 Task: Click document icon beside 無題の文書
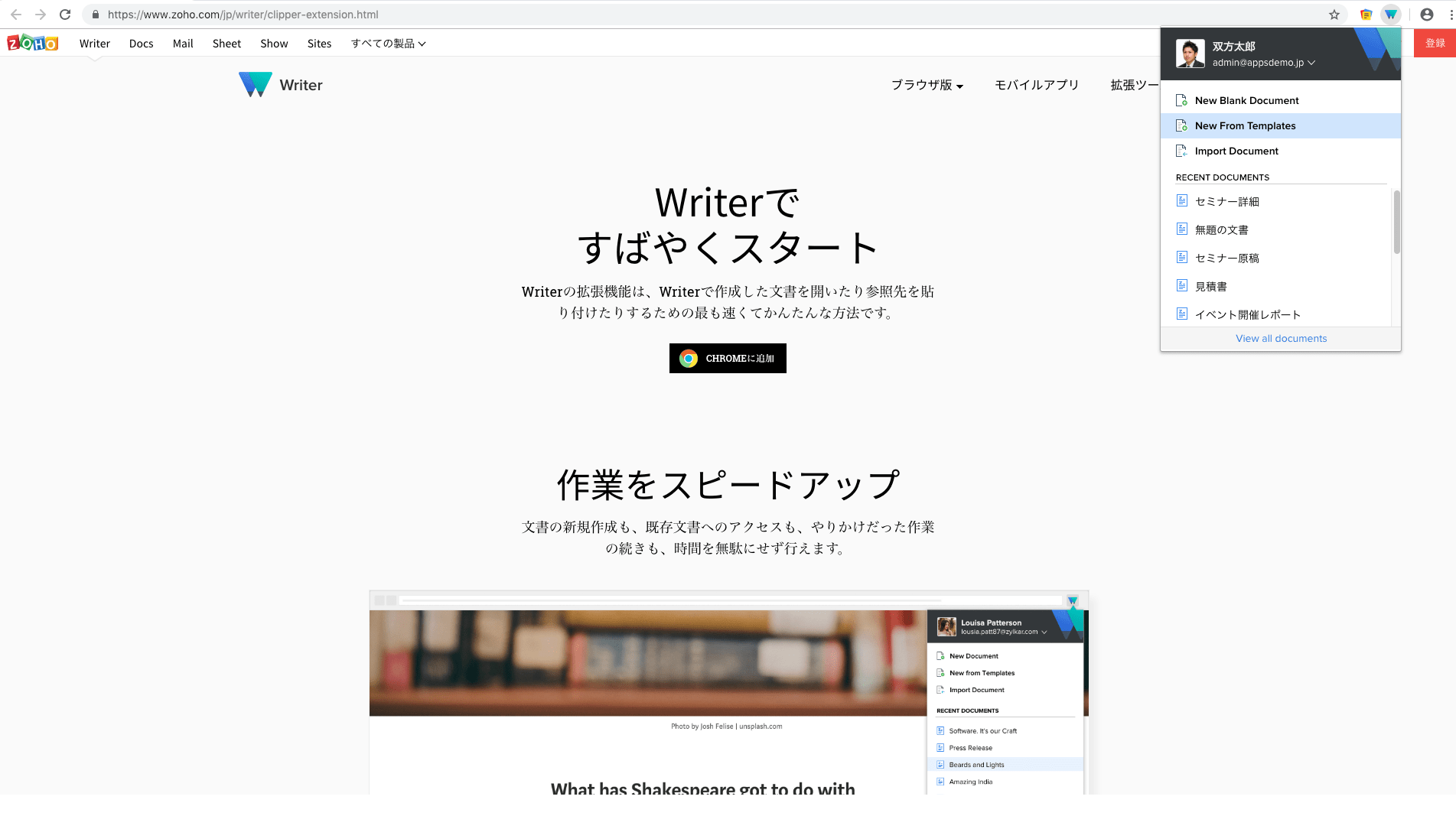pyautogui.click(x=1181, y=229)
